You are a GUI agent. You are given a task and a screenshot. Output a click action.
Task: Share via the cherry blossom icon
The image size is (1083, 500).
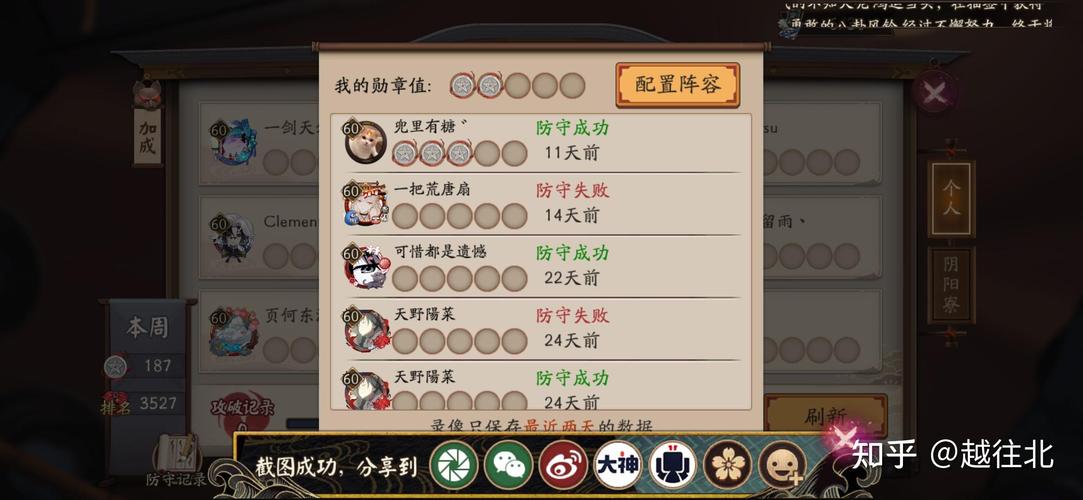coord(727,464)
